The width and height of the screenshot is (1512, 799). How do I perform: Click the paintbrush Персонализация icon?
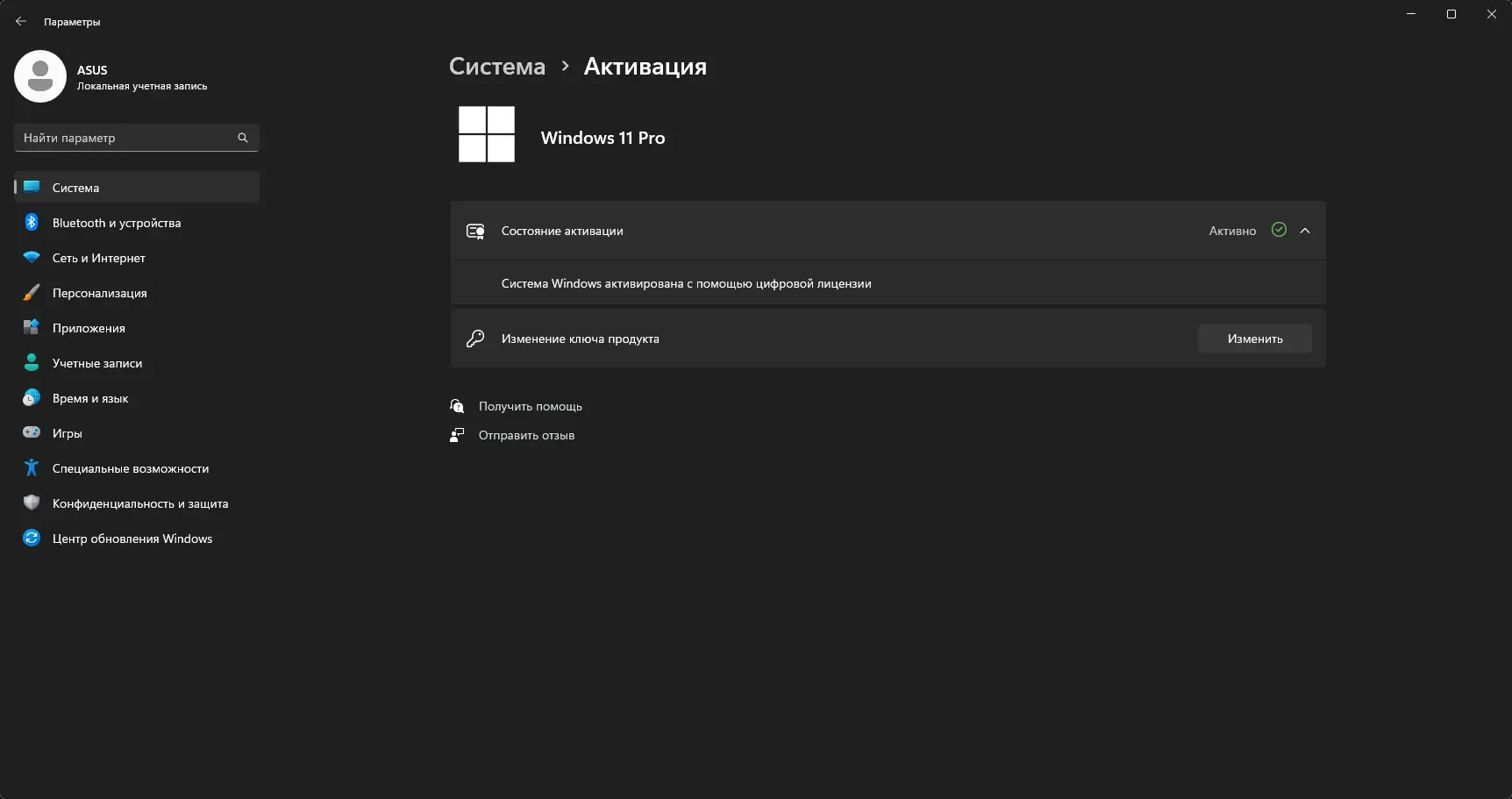(x=32, y=293)
